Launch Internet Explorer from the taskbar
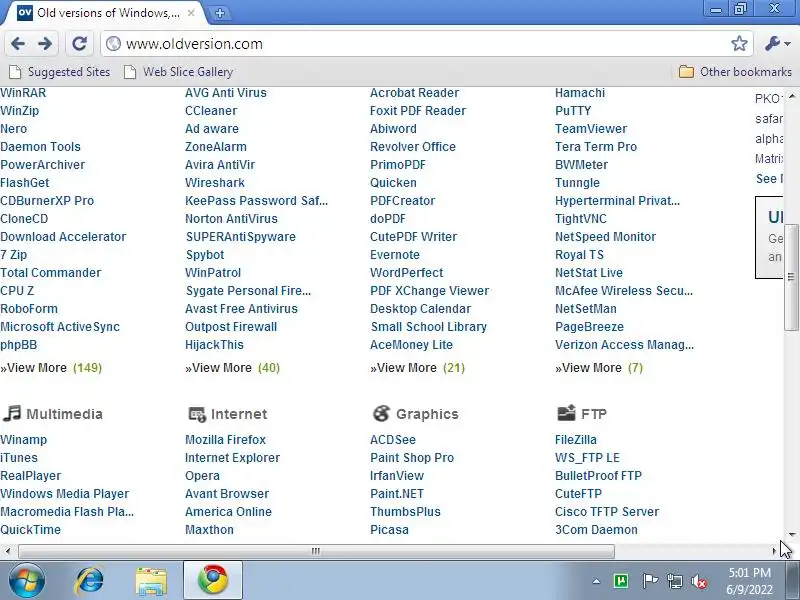800x600 pixels. [x=90, y=581]
